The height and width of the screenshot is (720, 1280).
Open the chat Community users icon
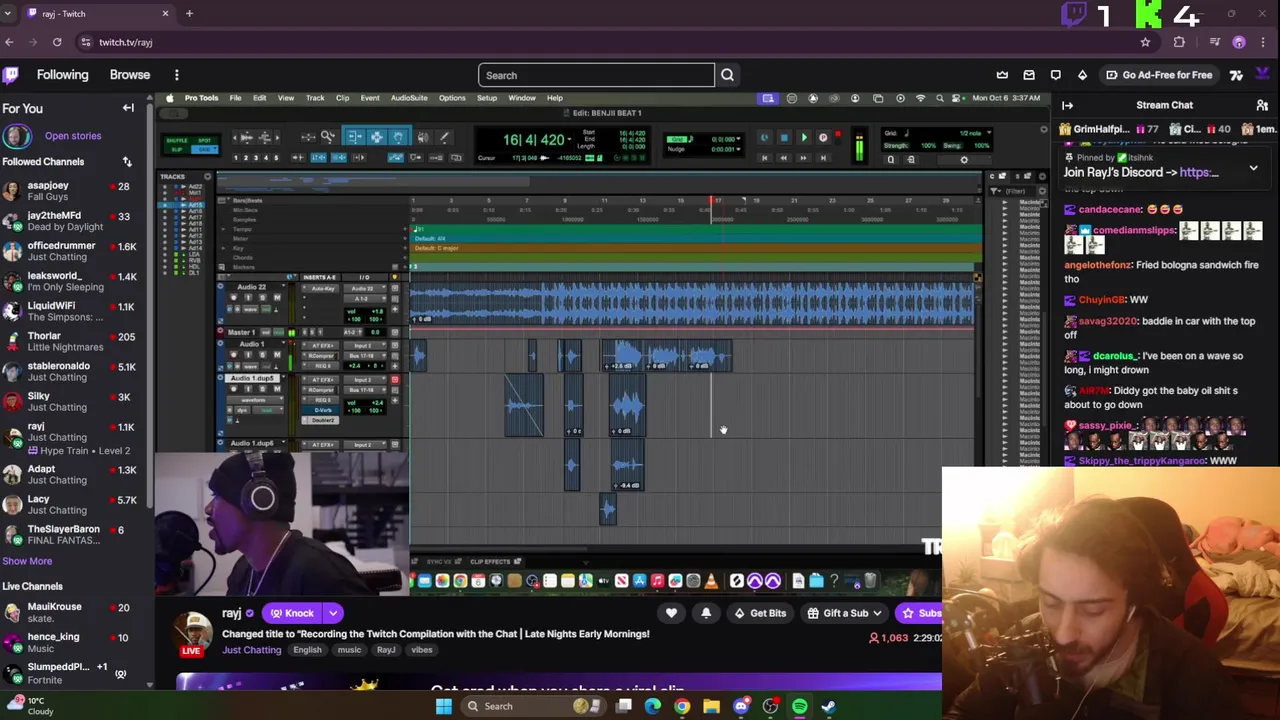coord(1262,105)
